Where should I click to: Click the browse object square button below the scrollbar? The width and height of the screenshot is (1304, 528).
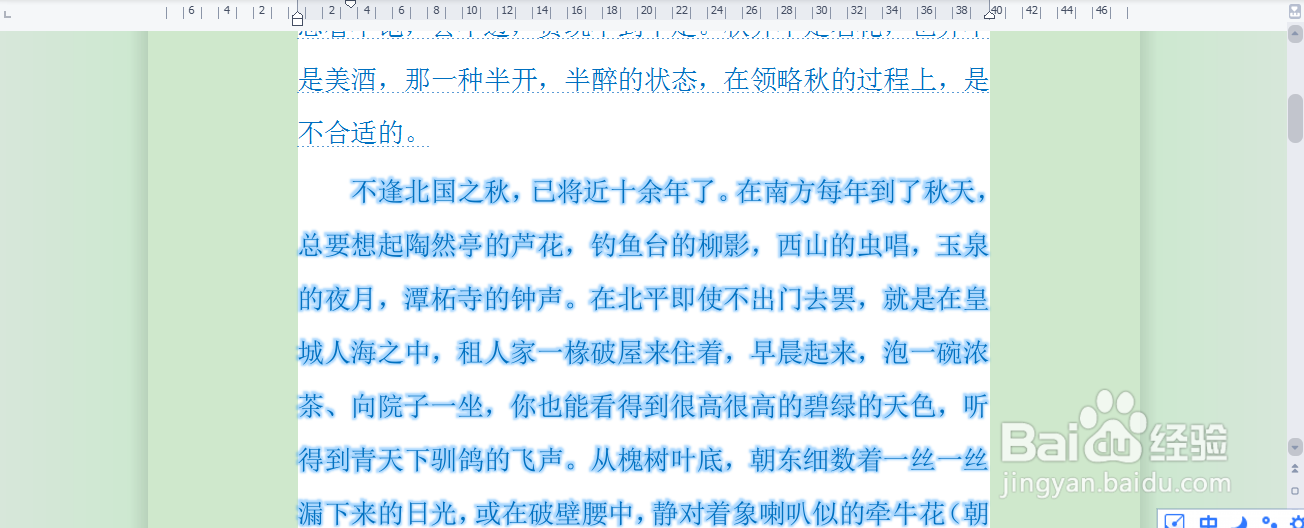(1295, 491)
